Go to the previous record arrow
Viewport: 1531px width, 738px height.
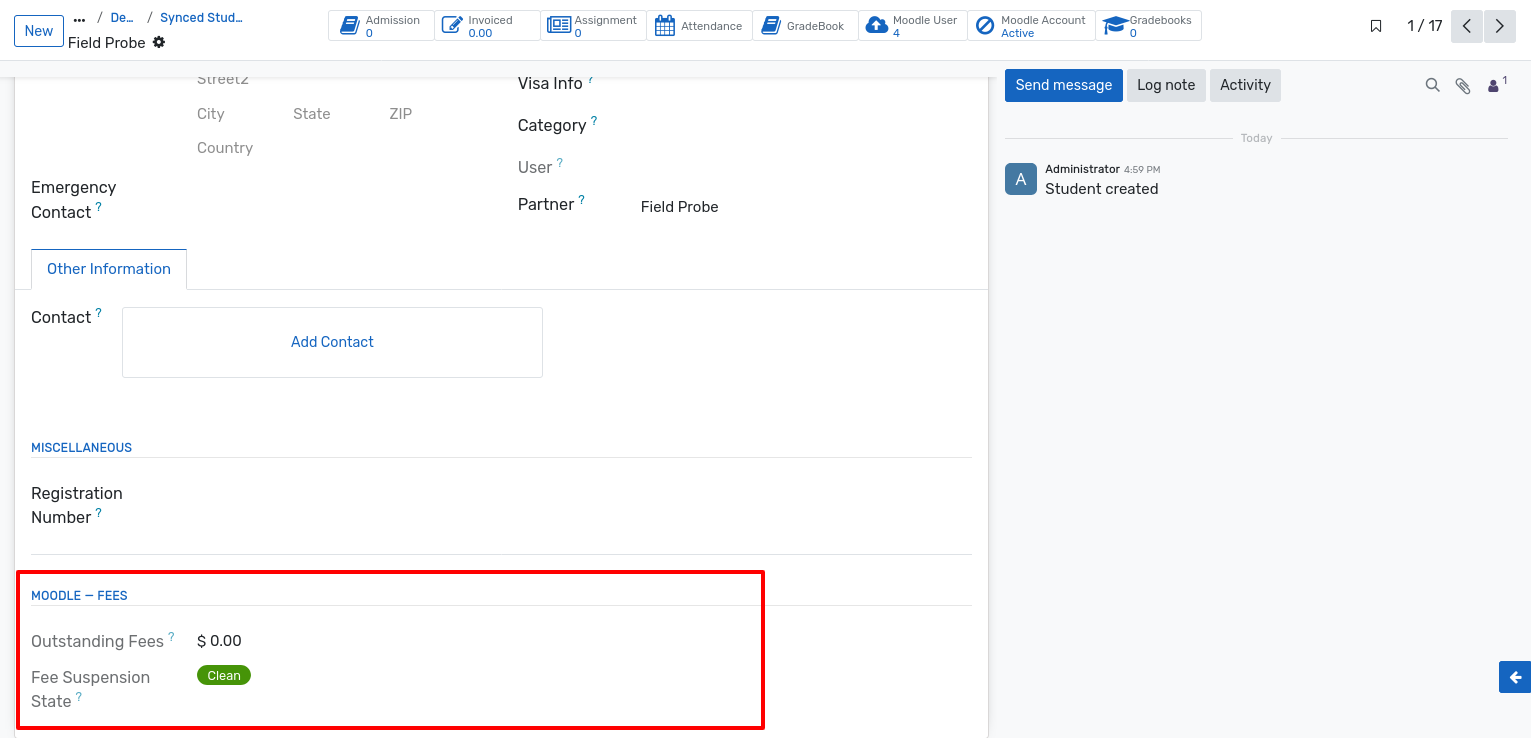pos(1466,26)
